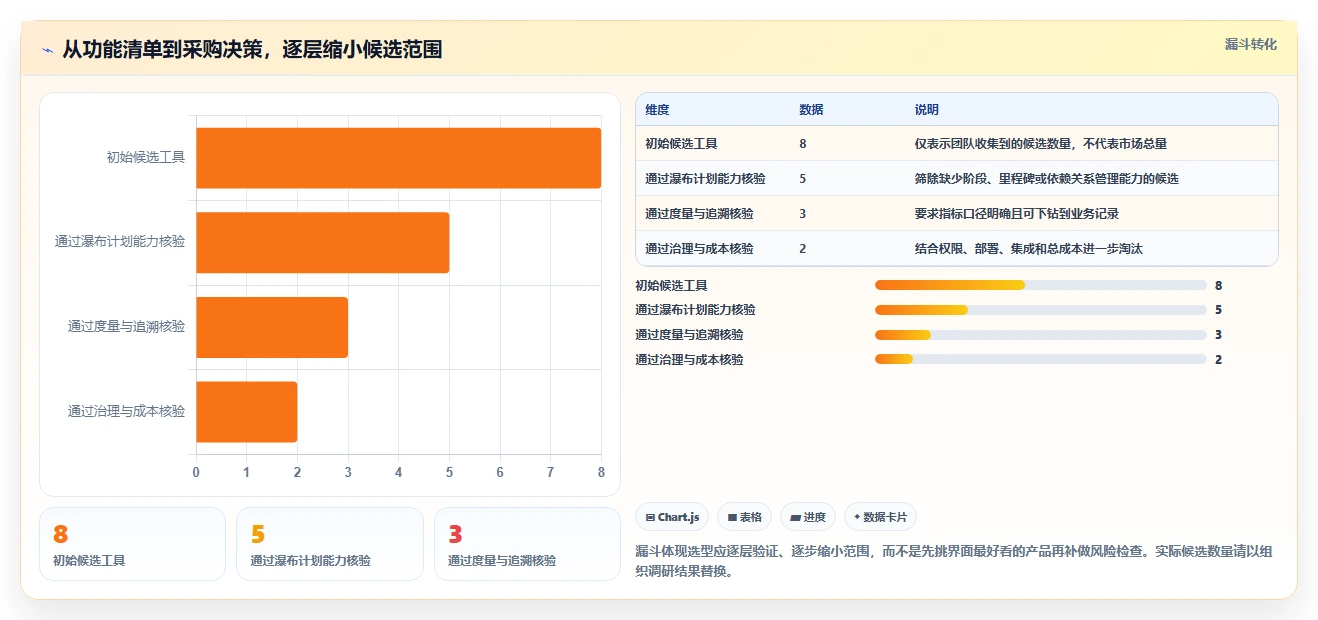Click the 初始候选工具 table cell
Screen dimensions: 1318x620
coord(681,144)
